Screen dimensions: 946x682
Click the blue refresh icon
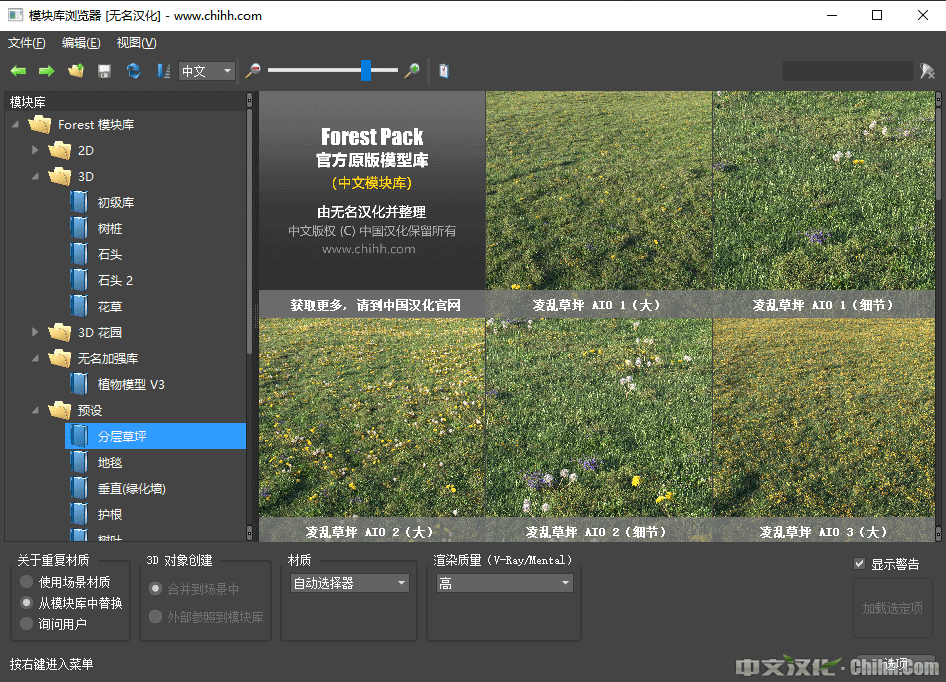click(133, 71)
